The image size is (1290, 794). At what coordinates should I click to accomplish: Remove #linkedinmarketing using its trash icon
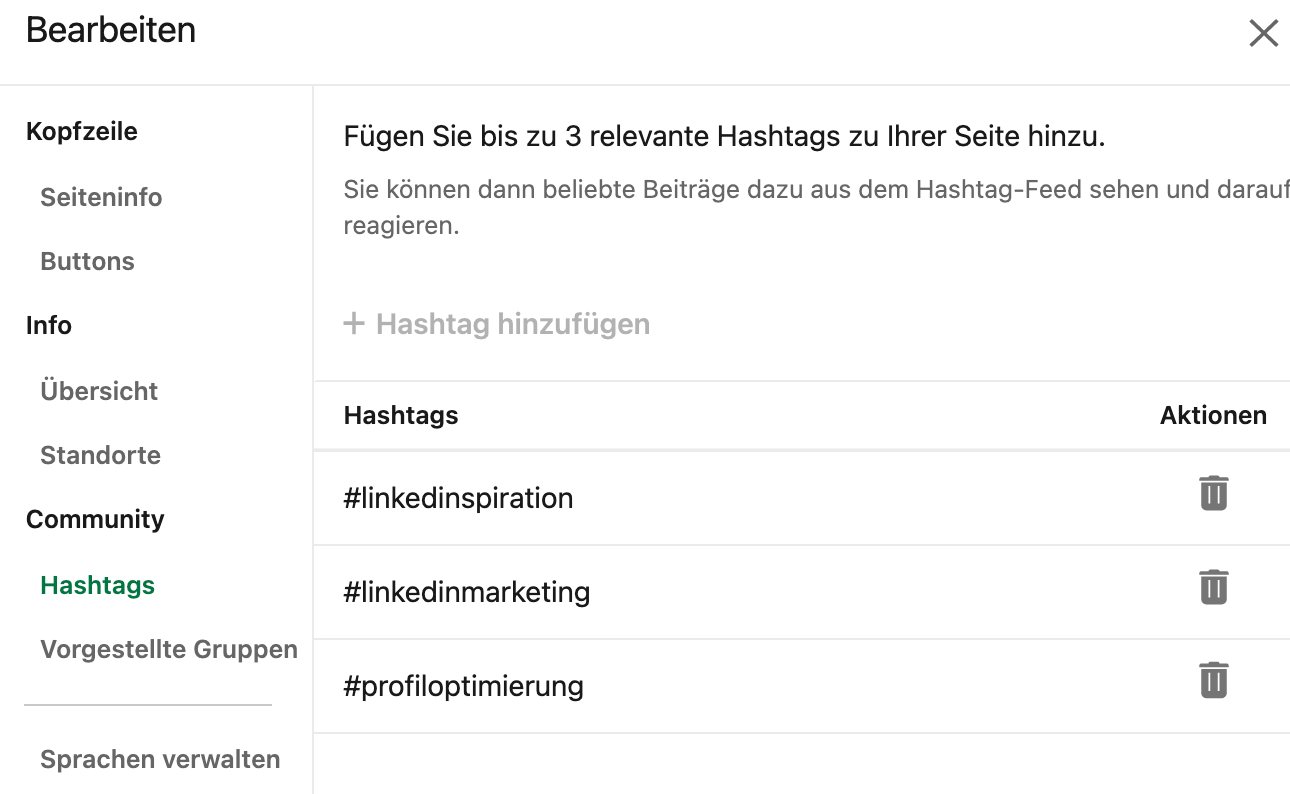1213,587
